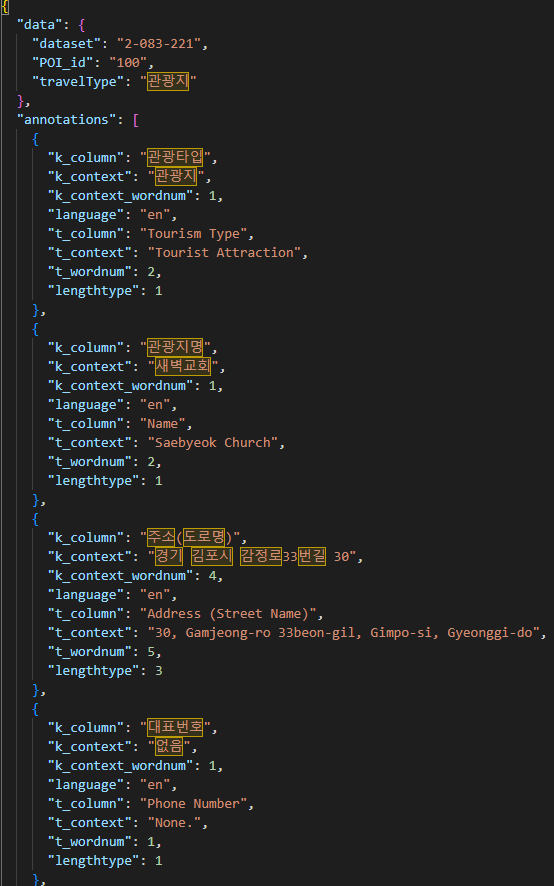The image size is (554, 886).
Task: Select the lengthtype value 3
Action: pos(159,671)
